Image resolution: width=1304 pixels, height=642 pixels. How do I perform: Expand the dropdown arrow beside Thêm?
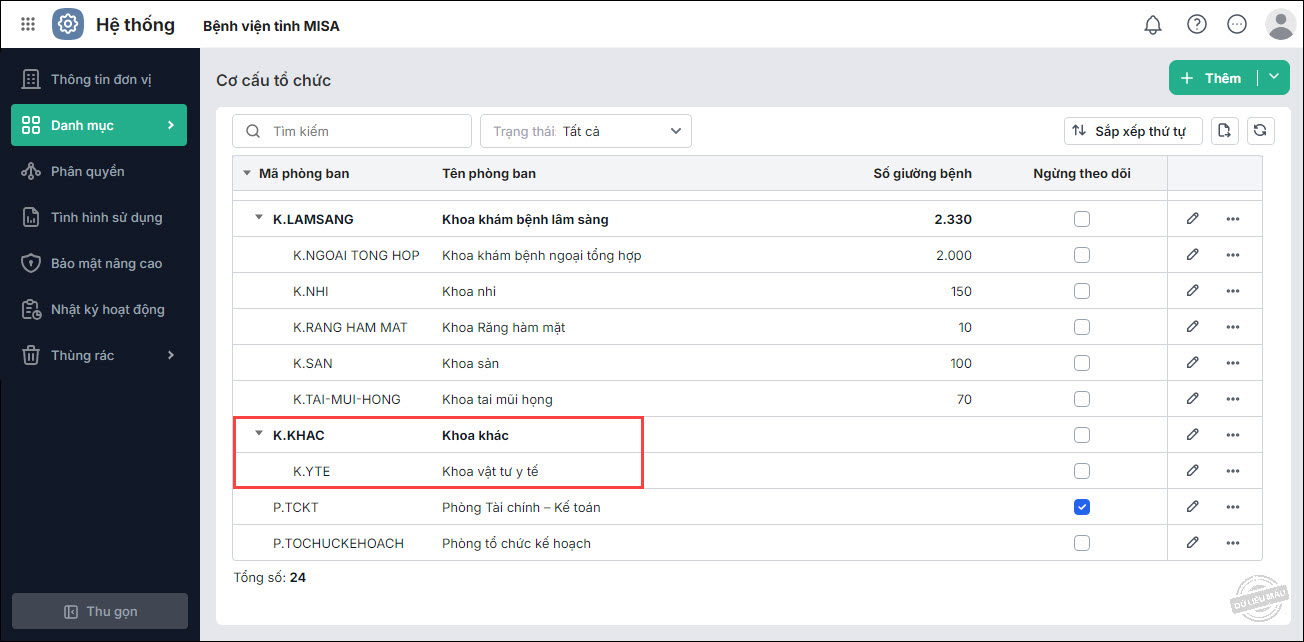point(1274,78)
